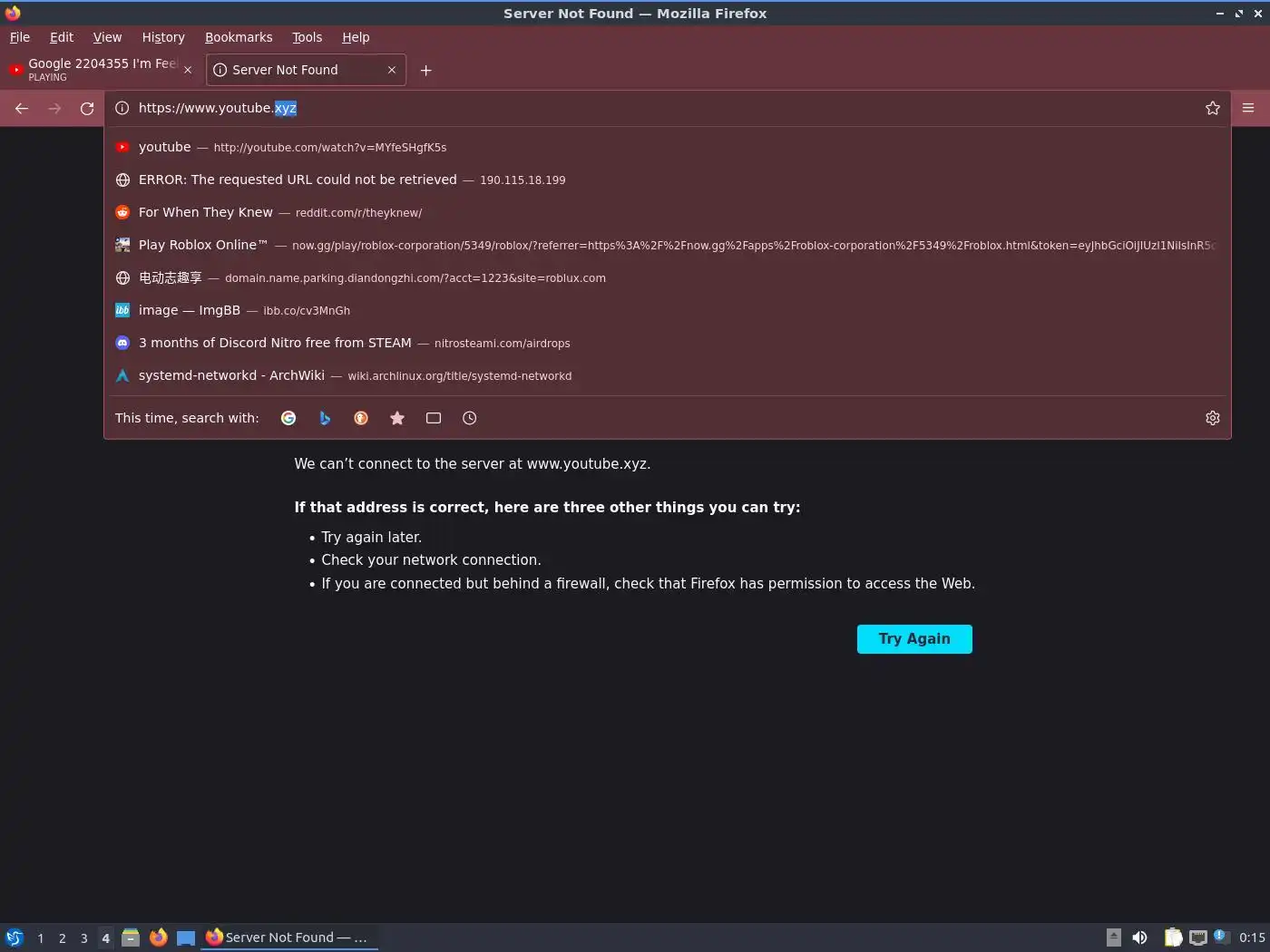Open the blue notification tray icon

point(1221,937)
